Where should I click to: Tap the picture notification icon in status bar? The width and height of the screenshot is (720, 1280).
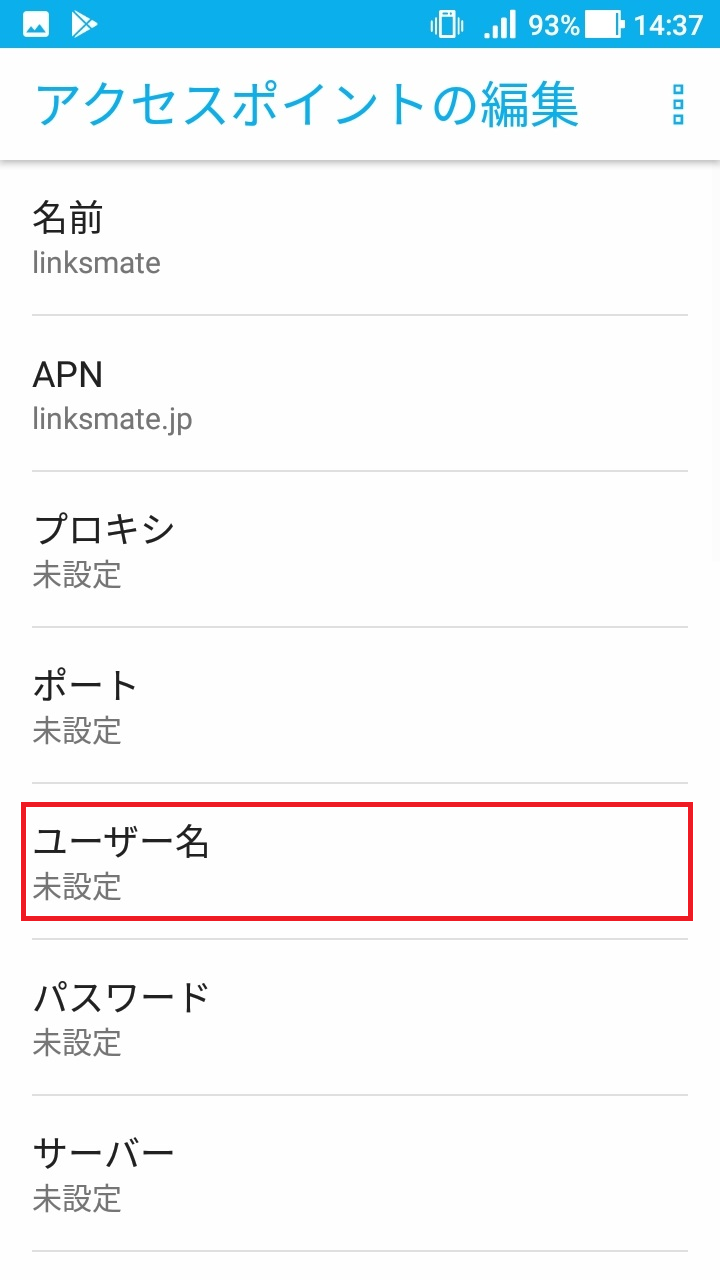36,24
